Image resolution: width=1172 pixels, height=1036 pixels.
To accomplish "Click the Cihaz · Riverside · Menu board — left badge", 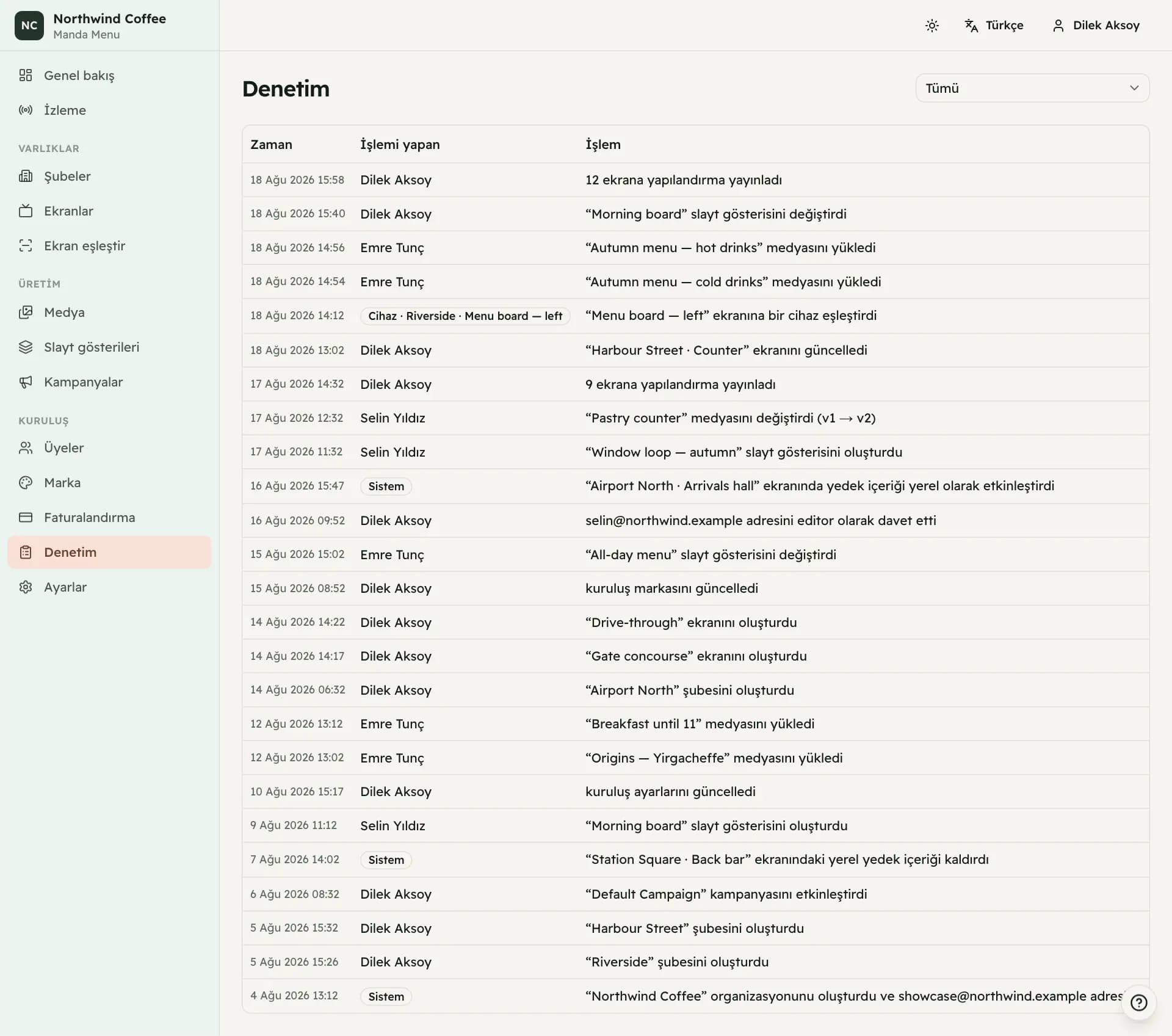I will [x=465, y=316].
